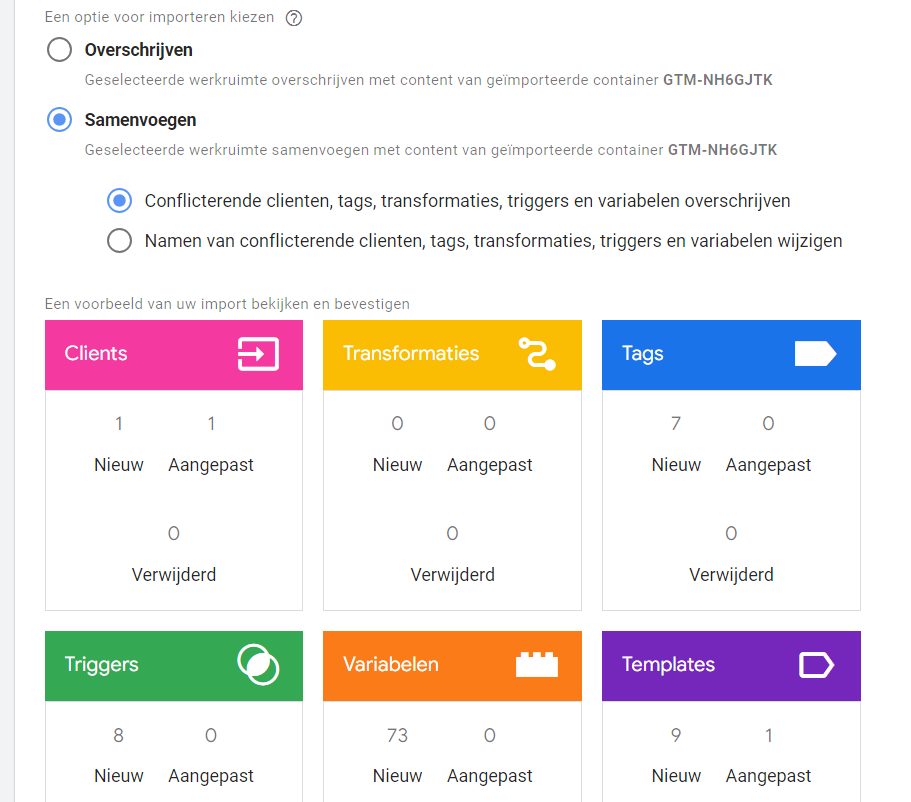The width and height of the screenshot is (911, 802).
Task: Select the Samenvoegen radio option
Action: point(60,120)
